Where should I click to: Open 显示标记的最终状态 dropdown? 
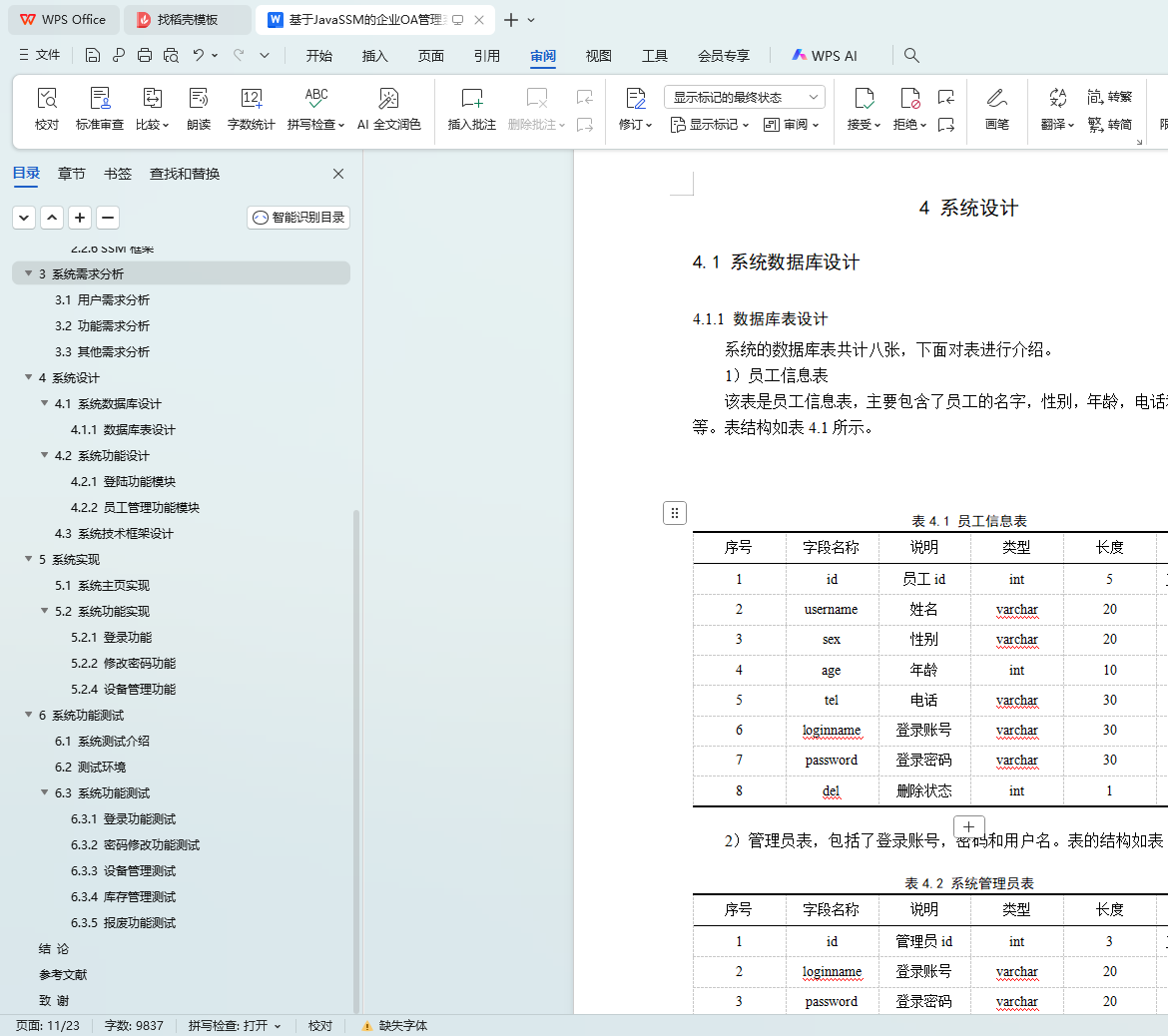tap(745, 97)
